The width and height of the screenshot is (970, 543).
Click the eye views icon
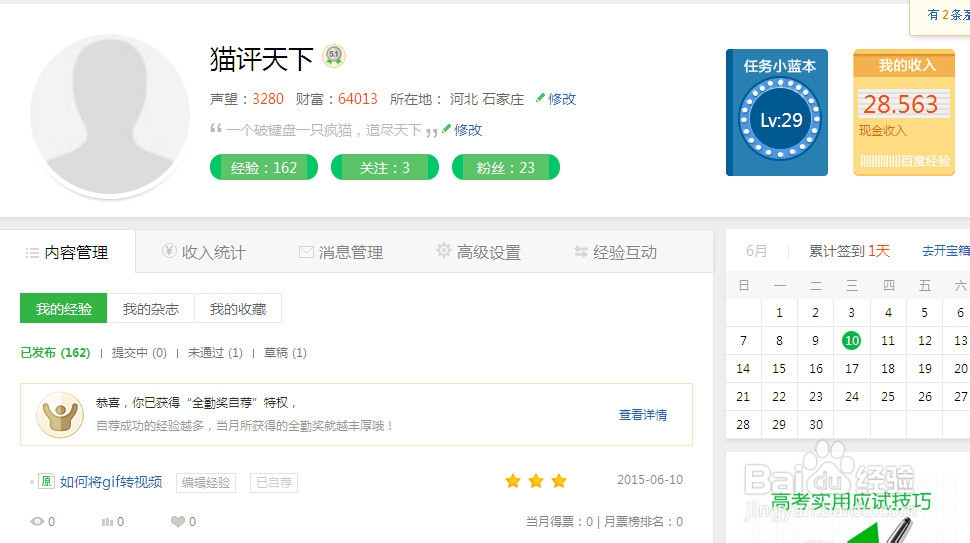(x=37, y=521)
